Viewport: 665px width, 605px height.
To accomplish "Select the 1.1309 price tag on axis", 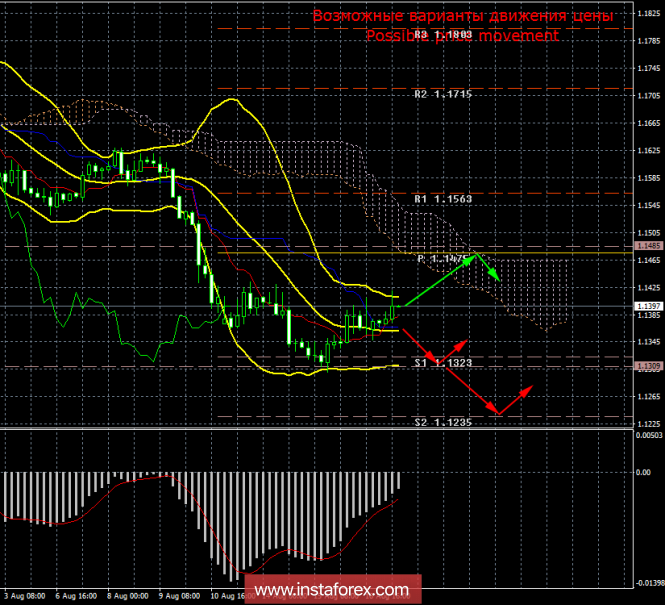I will (646, 367).
